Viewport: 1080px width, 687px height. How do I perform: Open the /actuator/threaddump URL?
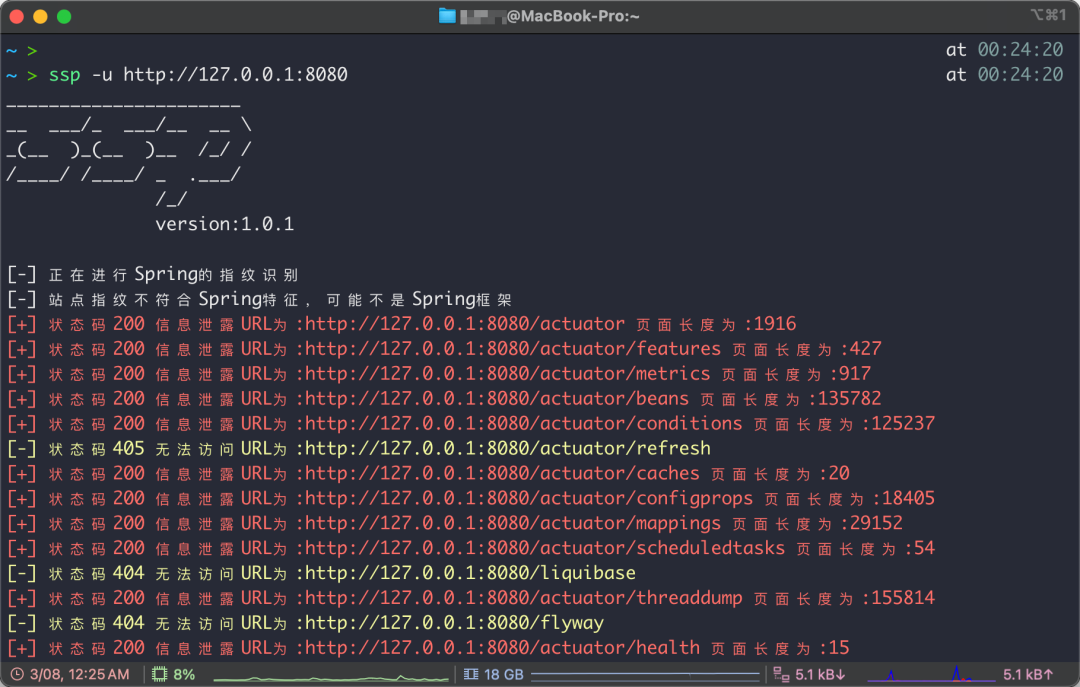click(x=523, y=598)
